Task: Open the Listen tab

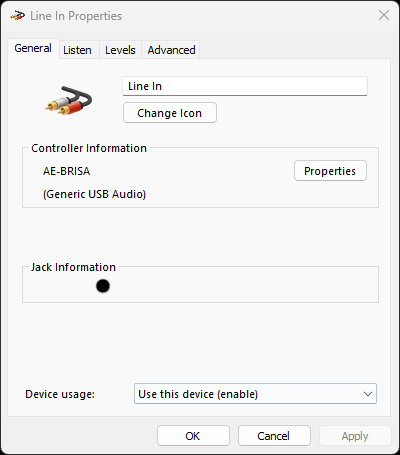Action: 77,50
